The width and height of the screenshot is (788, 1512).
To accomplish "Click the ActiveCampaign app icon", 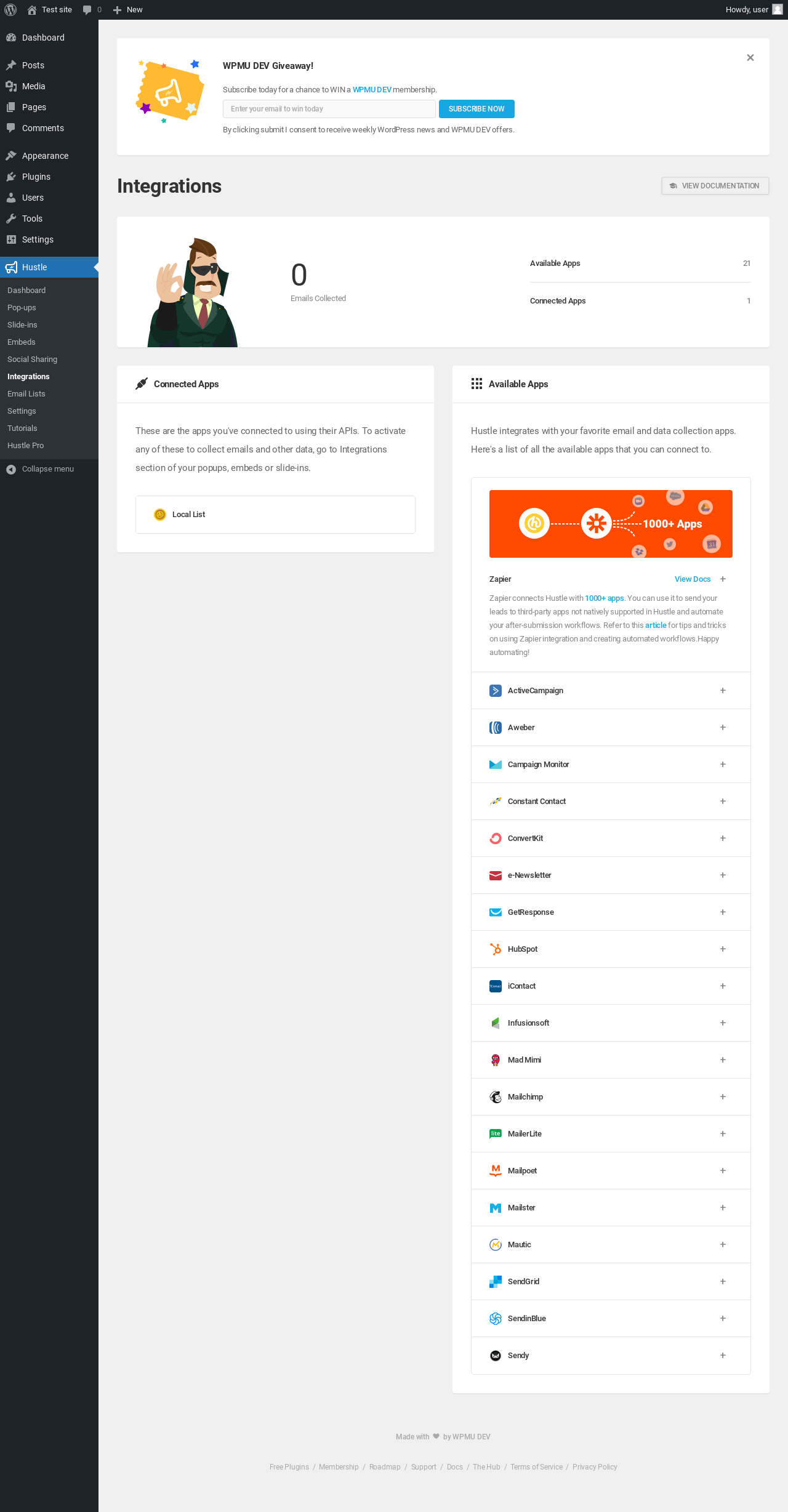I will (496, 691).
